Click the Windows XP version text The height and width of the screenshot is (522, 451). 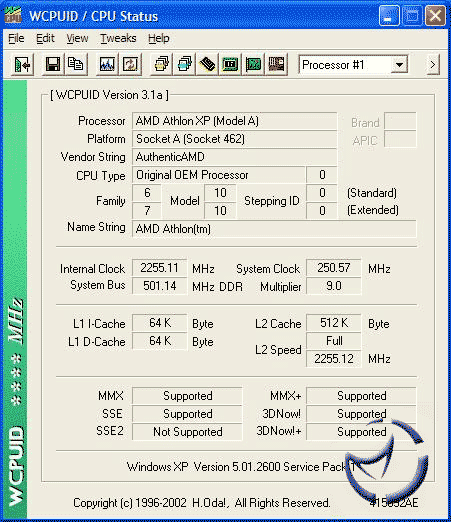(x=241, y=467)
